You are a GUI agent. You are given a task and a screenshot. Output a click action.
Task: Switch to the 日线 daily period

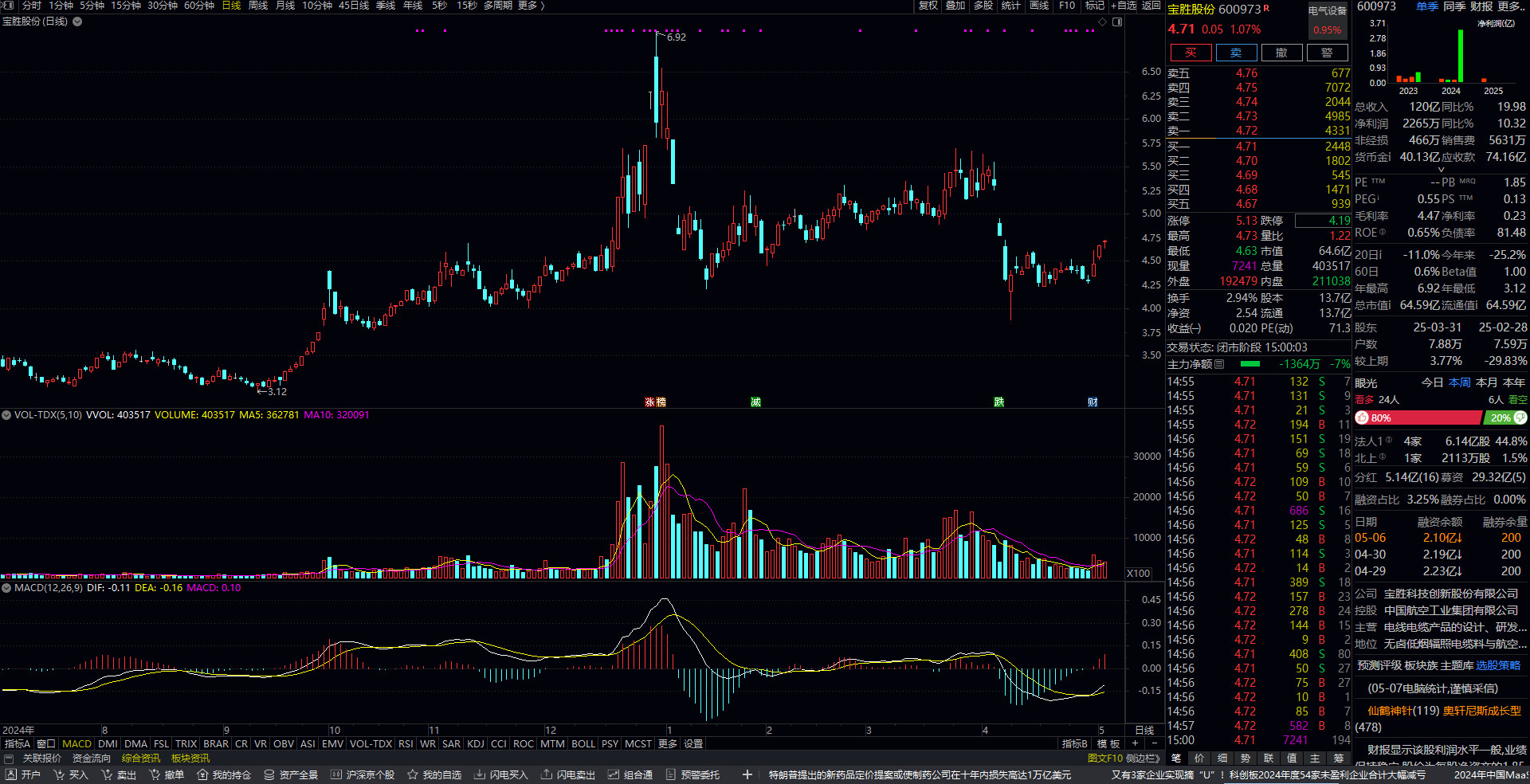pos(231,6)
